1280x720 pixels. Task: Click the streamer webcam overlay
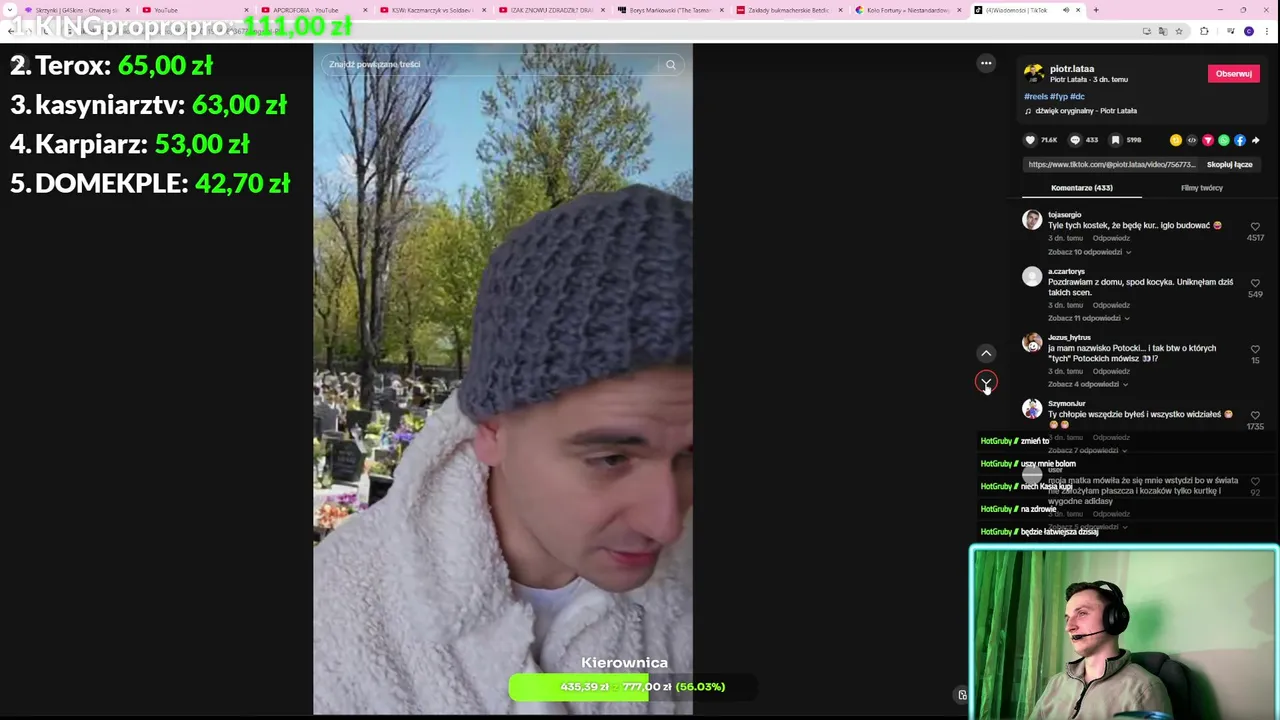[1124, 632]
